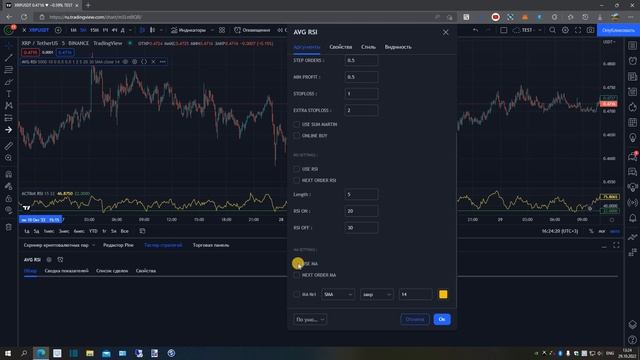
Task: Open the Windows Start menu
Action: coord(8,353)
